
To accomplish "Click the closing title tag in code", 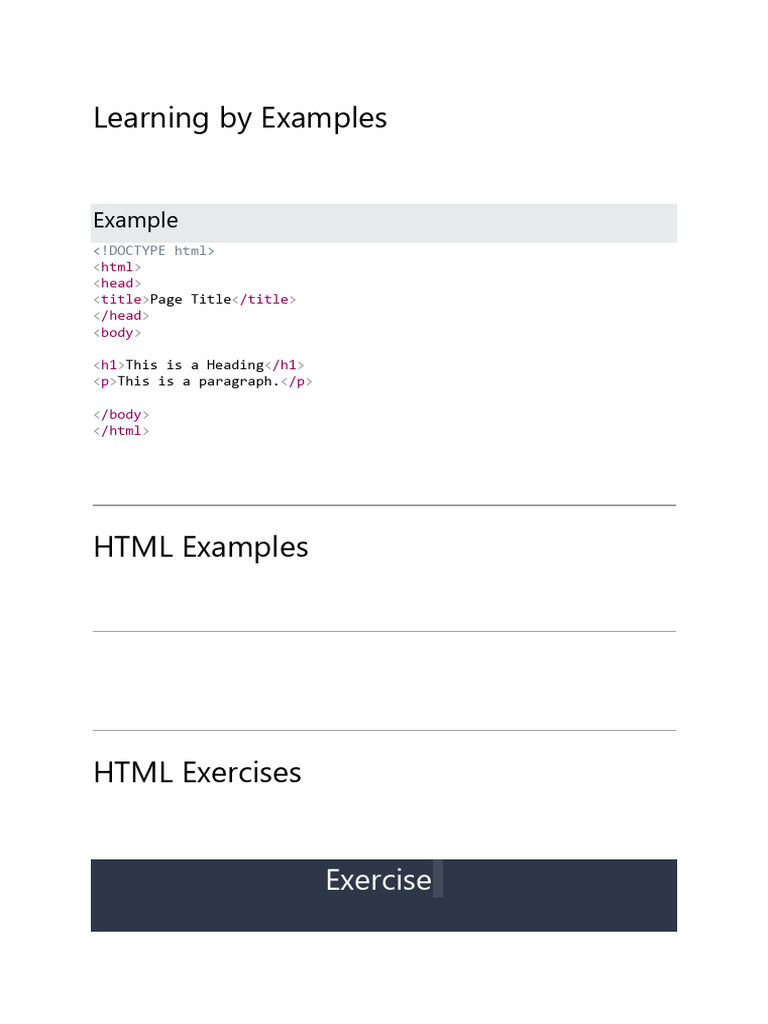I will (263, 299).
